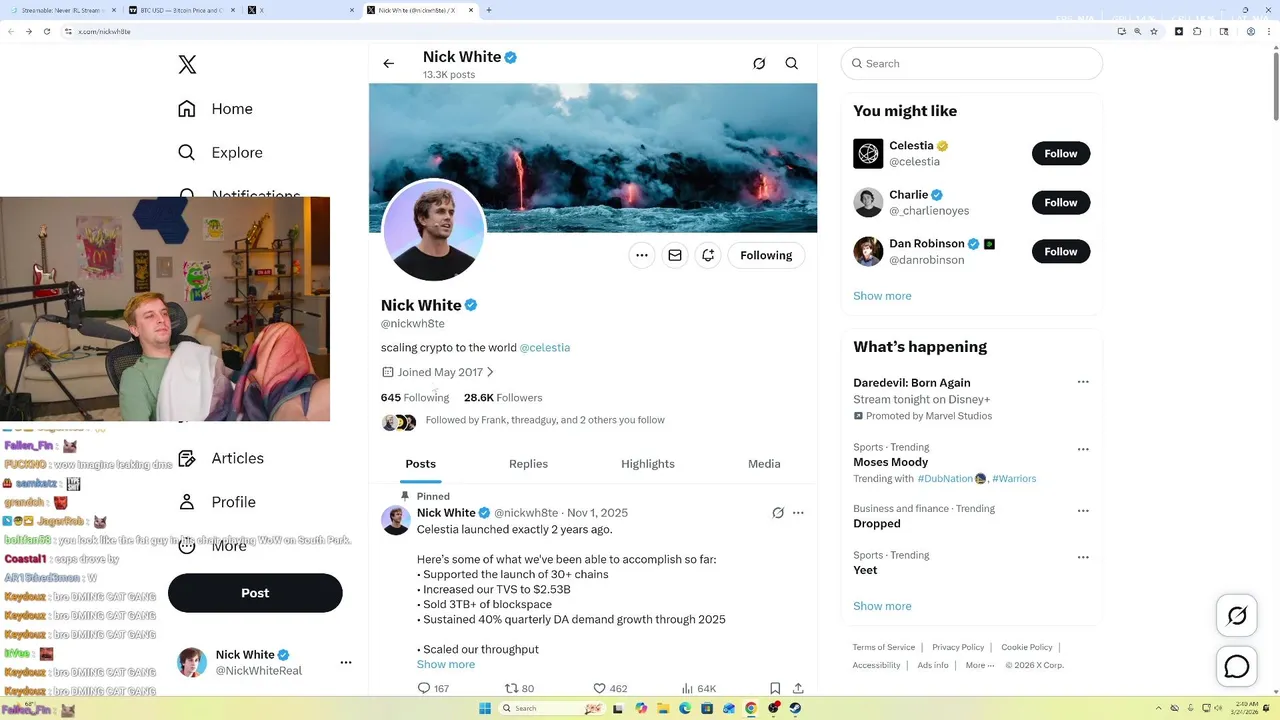Viewport: 1280px width, 720px height.
Task: Show more suggested accounts in You might like
Action: (882, 296)
